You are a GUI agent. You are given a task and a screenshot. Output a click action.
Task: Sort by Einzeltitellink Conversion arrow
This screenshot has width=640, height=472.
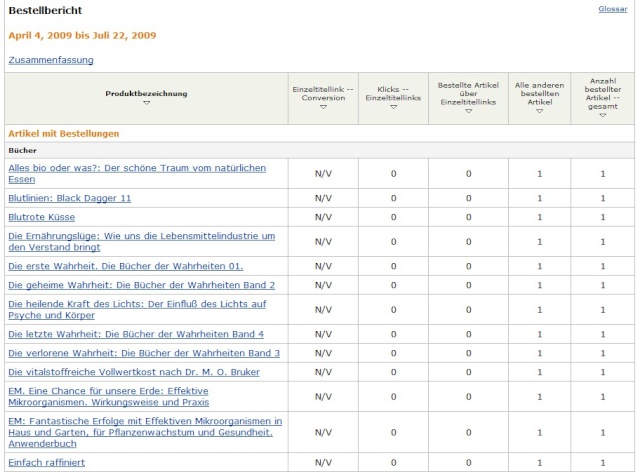coord(323,107)
